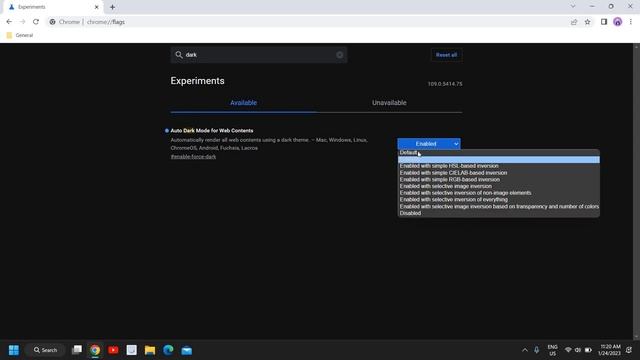Go back using browser back arrow
This screenshot has width=640, height=360.
click(x=9, y=22)
